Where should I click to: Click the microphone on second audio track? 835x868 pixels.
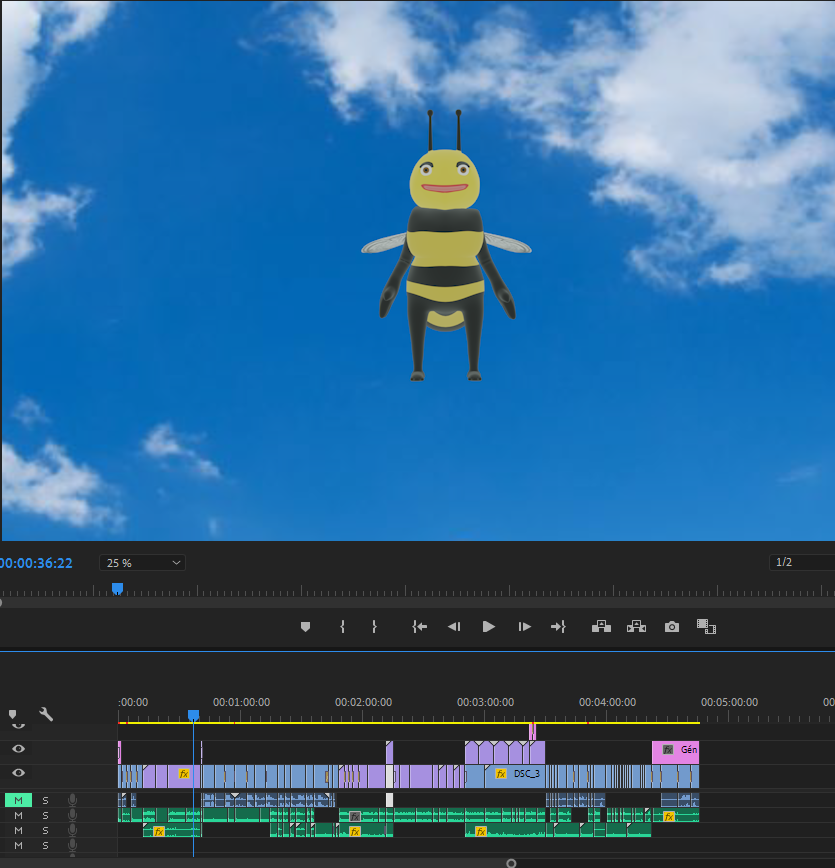72,815
